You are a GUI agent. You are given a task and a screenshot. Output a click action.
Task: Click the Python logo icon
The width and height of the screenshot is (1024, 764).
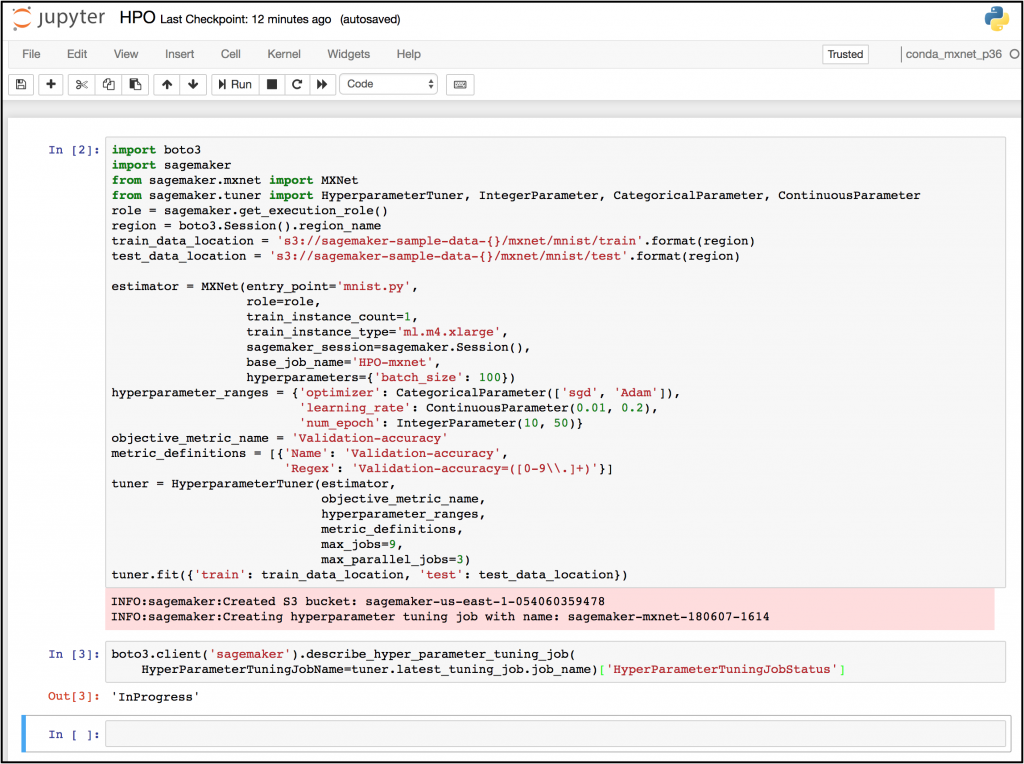pyautogui.click(x=997, y=20)
